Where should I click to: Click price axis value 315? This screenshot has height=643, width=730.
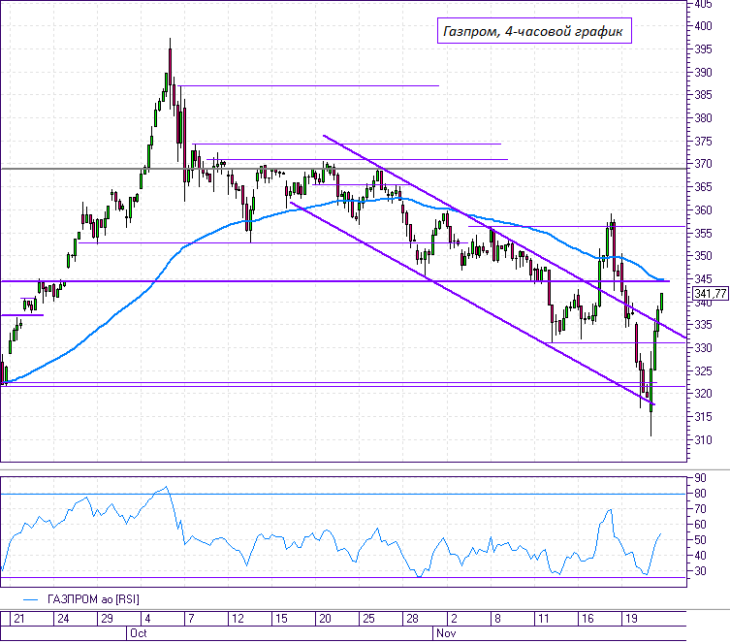click(x=703, y=417)
